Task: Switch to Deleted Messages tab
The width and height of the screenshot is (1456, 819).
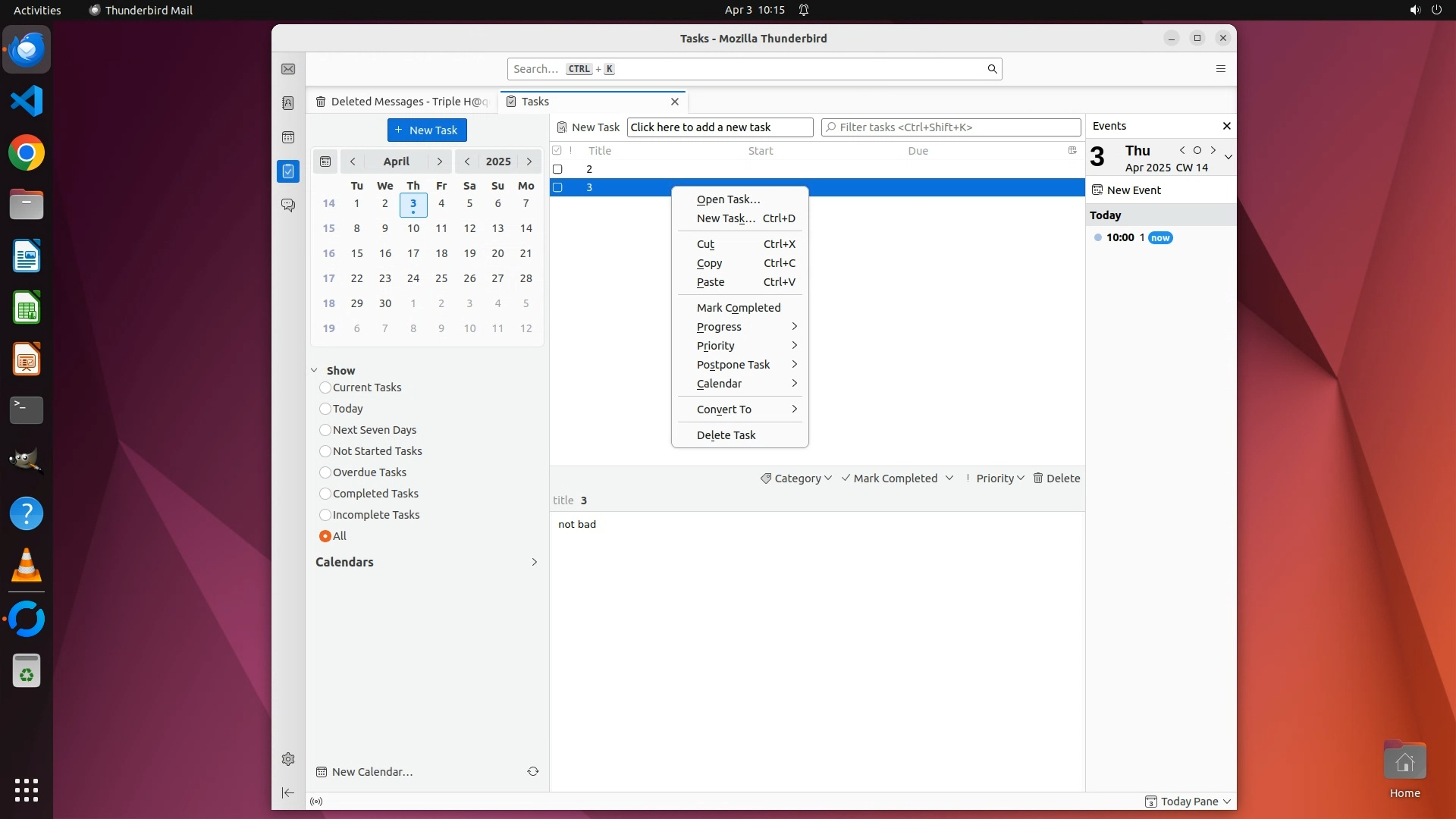Action: (402, 102)
